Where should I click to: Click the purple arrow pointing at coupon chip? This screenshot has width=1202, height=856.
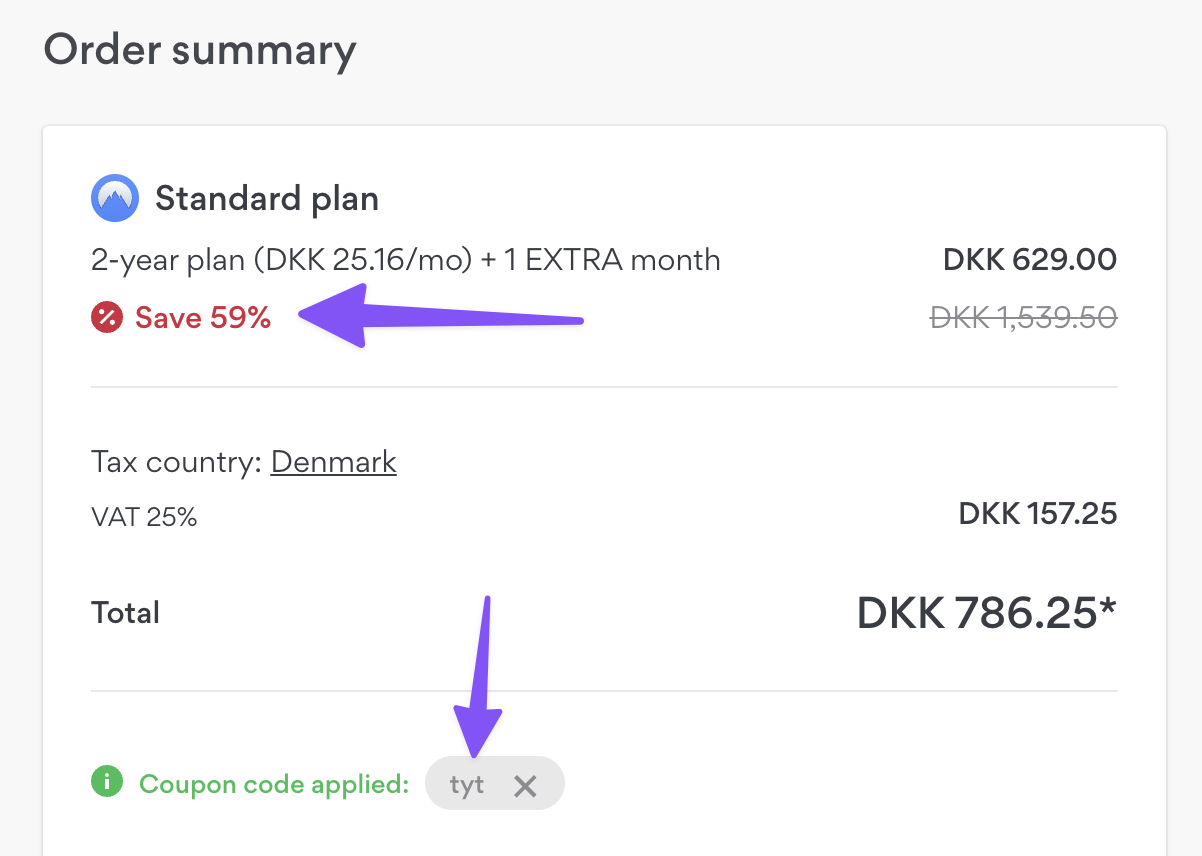pyautogui.click(x=481, y=676)
